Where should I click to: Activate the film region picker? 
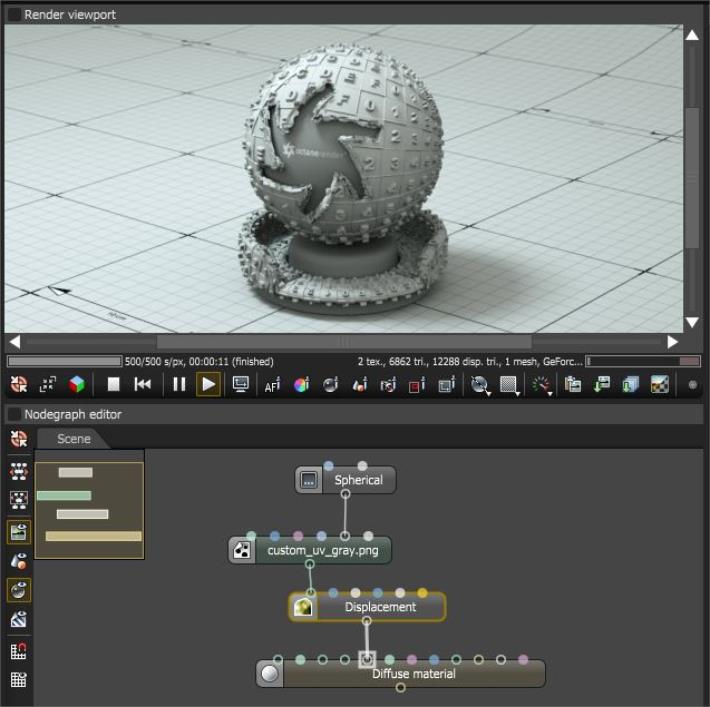(446, 385)
